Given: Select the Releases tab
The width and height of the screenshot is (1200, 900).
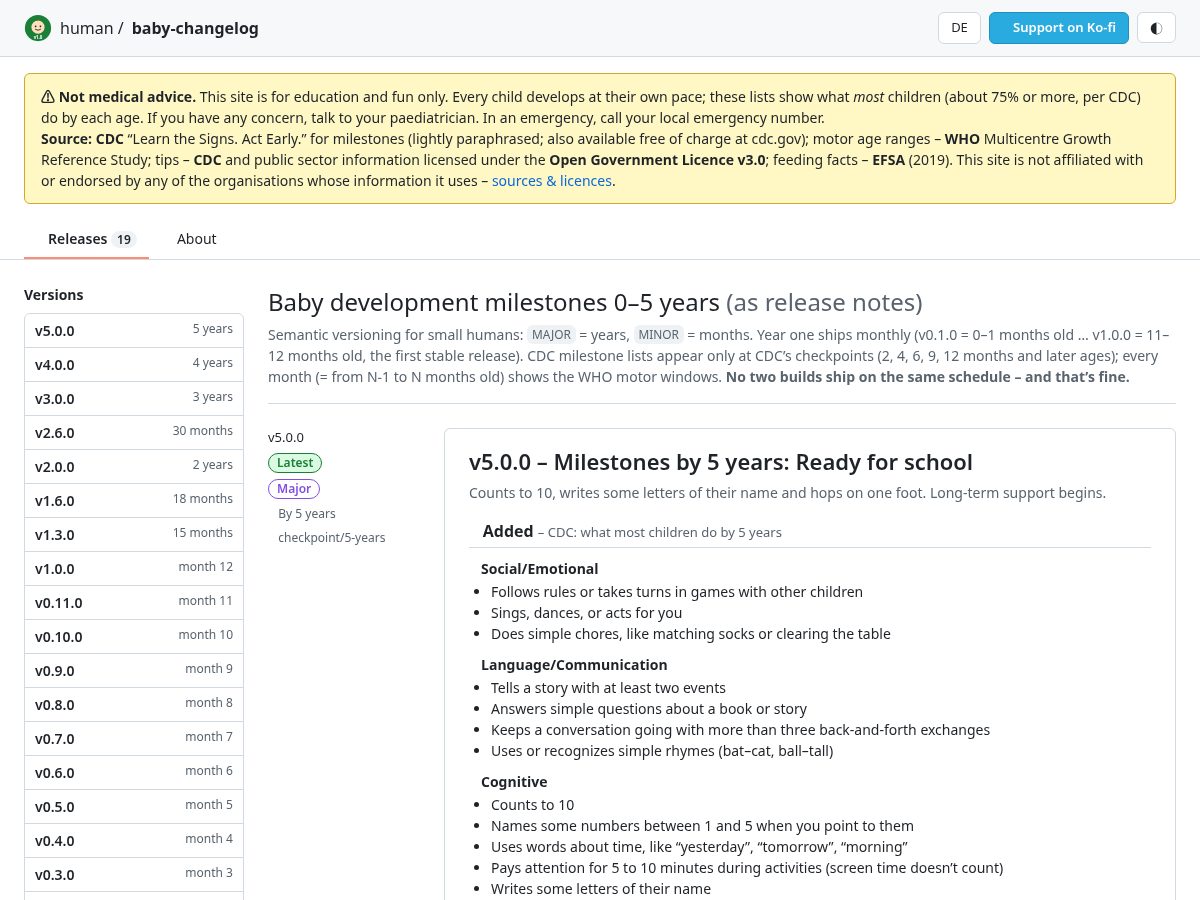Looking at the screenshot, I should [x=86, y=239].
